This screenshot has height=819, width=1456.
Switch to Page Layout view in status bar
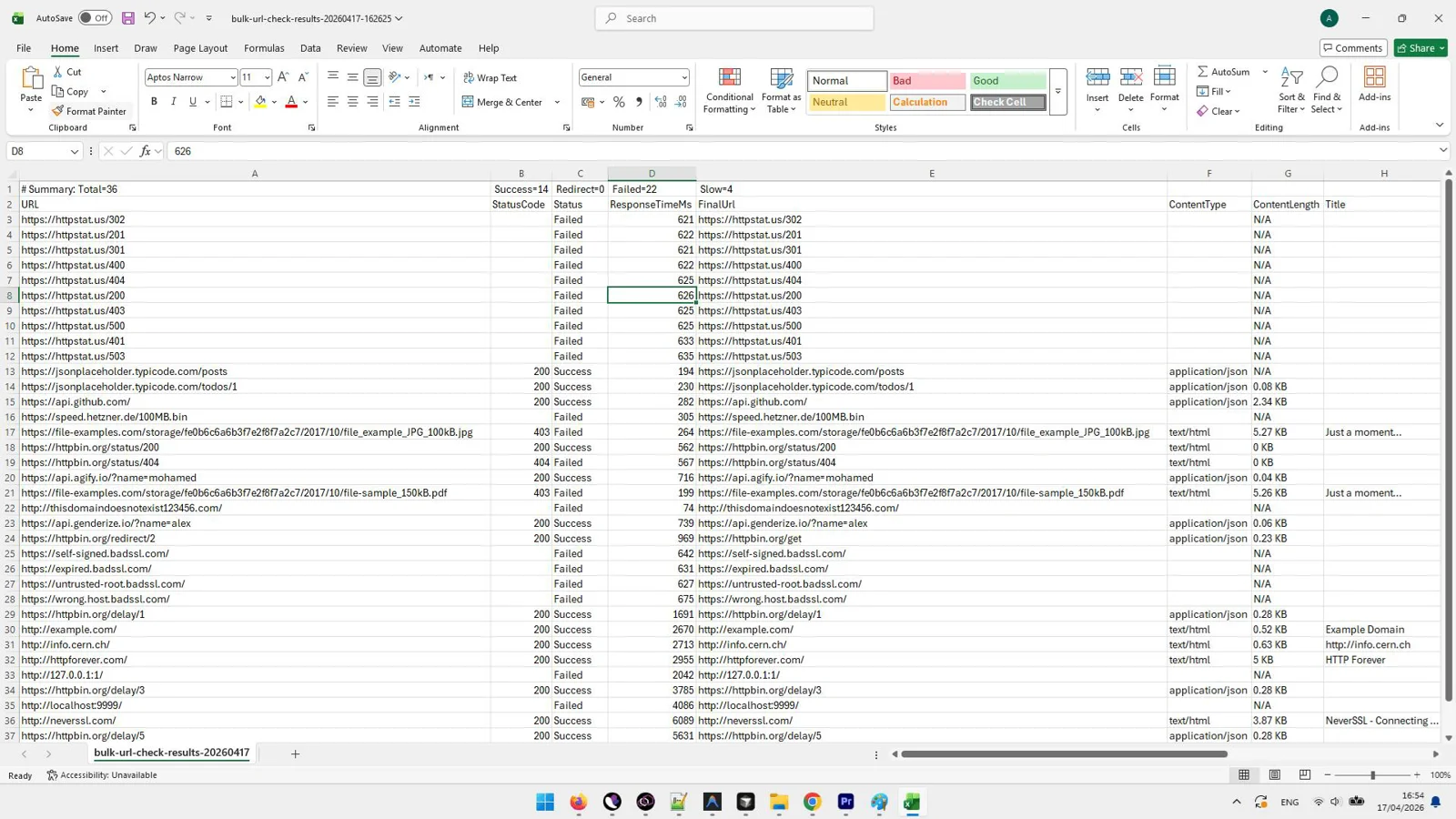tap(1275, 775)
